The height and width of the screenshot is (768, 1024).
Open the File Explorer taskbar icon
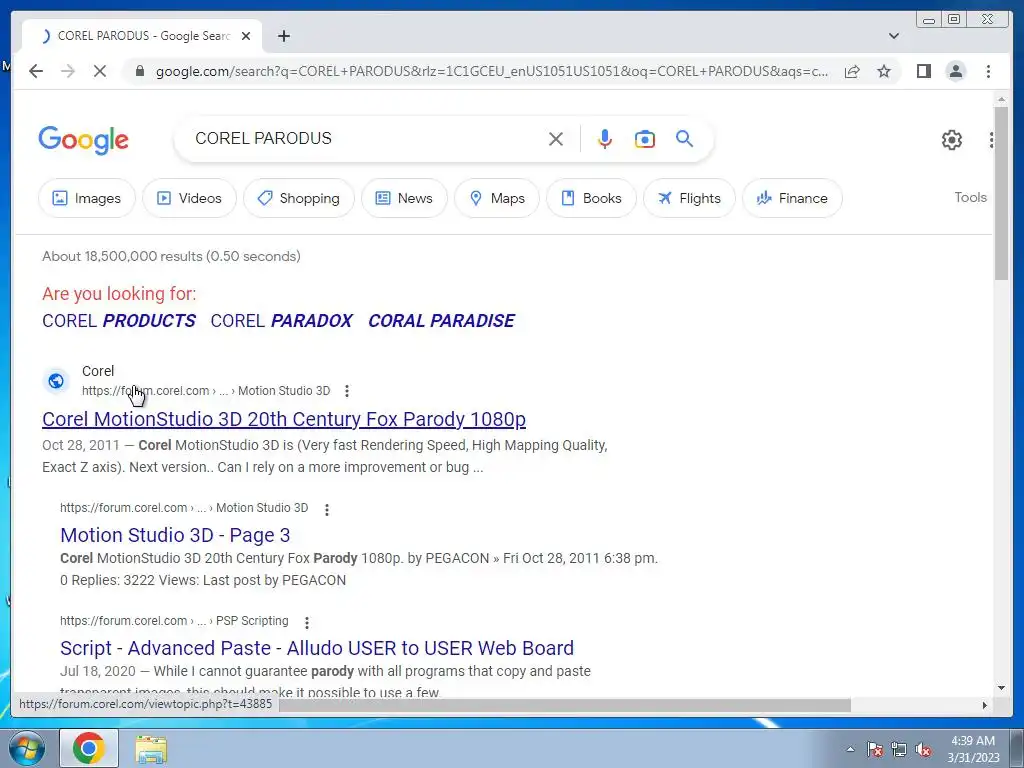[151, 749]
